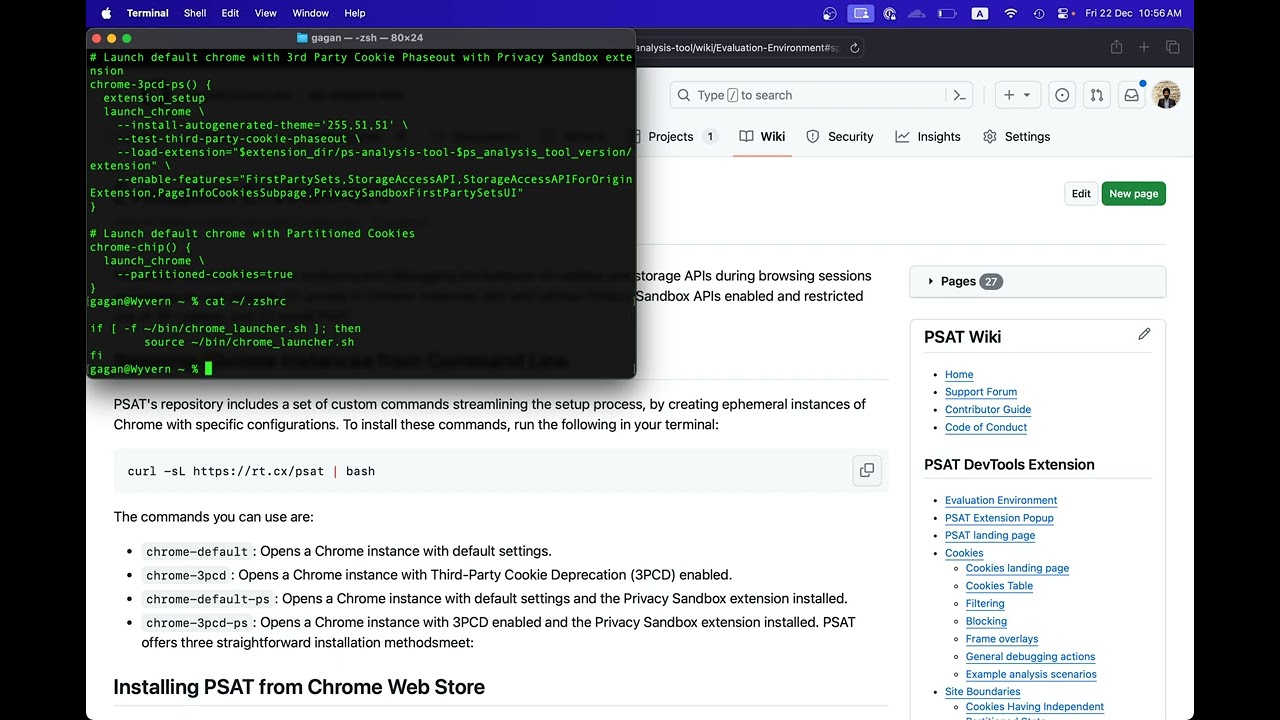
Task: Open the Wi-Fi status menu
Action: pos(1011,13)
